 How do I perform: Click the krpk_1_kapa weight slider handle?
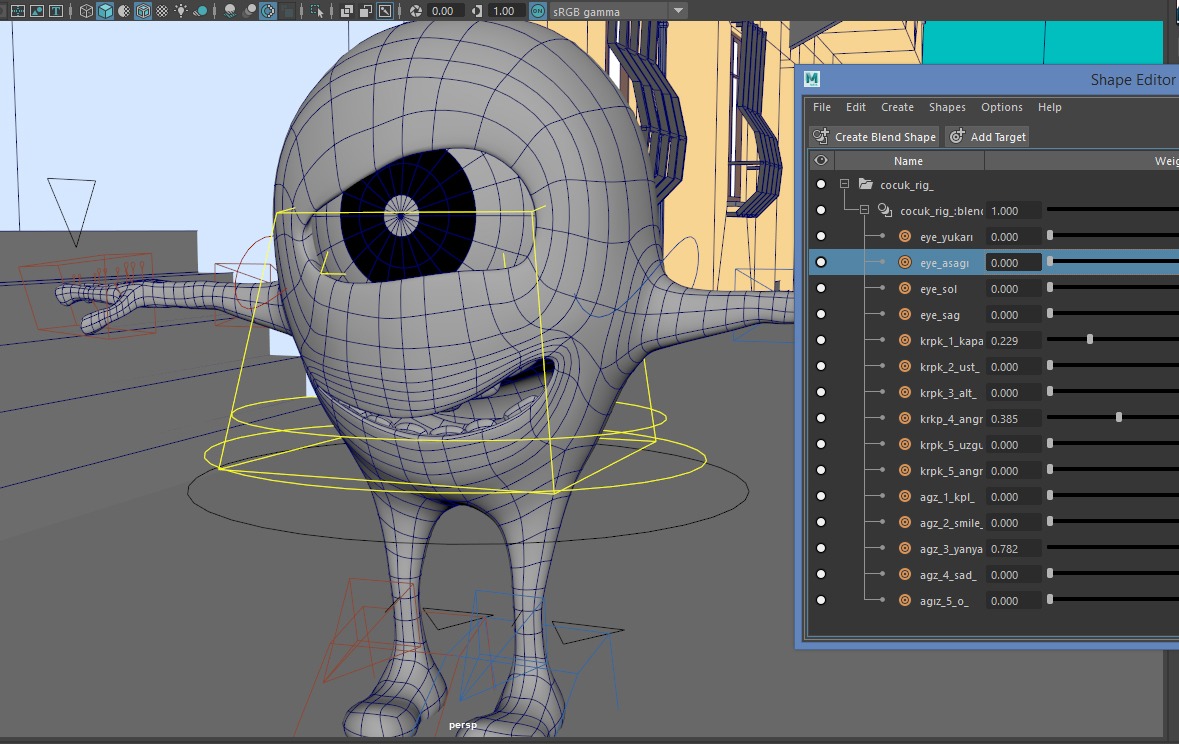1090,341
